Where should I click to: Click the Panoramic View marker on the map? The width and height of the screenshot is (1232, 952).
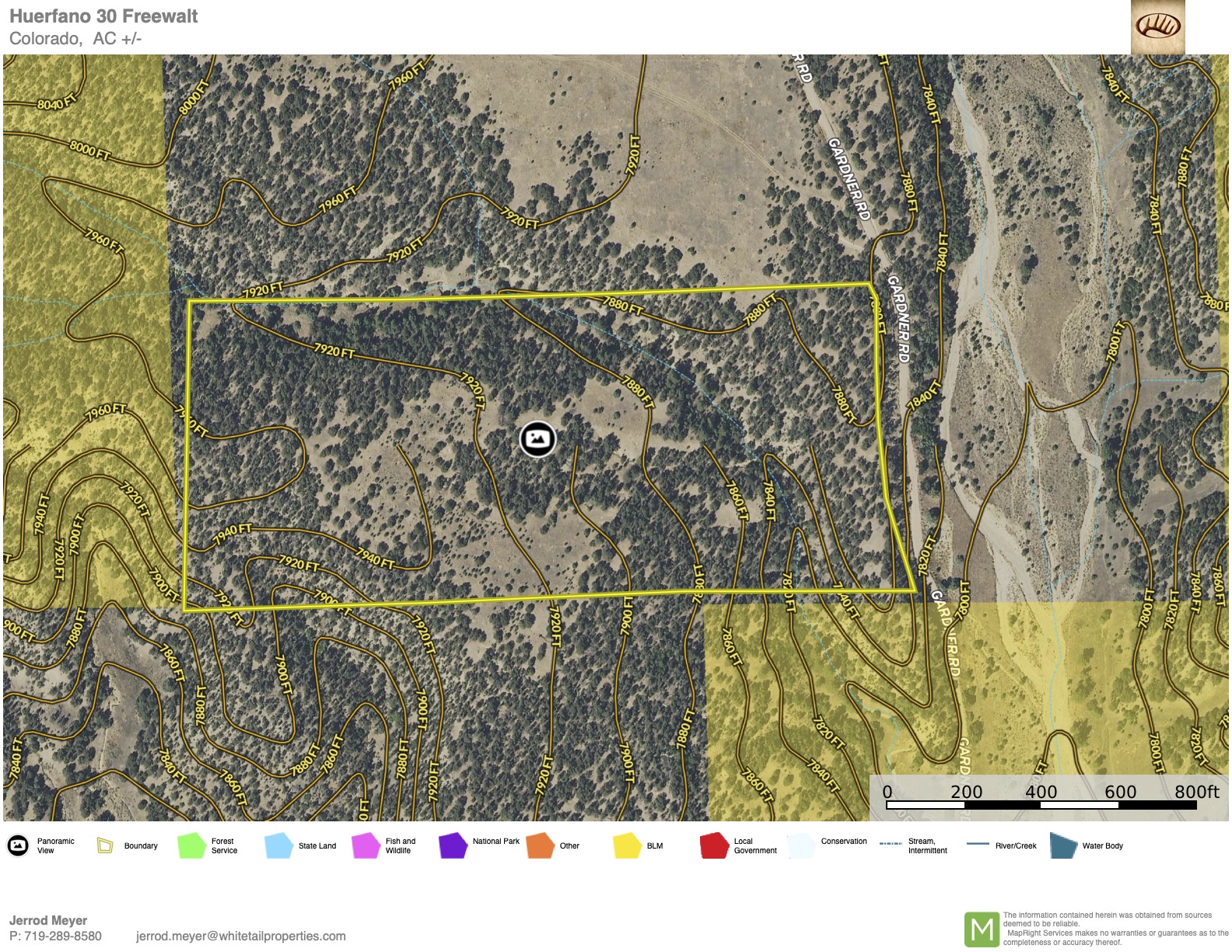pos(537,439)
